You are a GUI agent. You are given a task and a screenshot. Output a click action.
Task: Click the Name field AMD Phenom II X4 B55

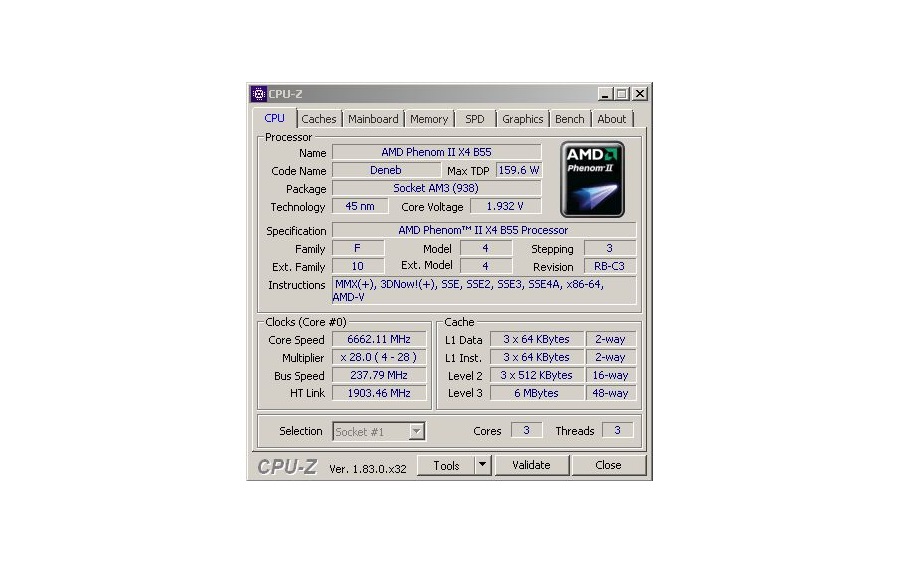coord(436,152)
